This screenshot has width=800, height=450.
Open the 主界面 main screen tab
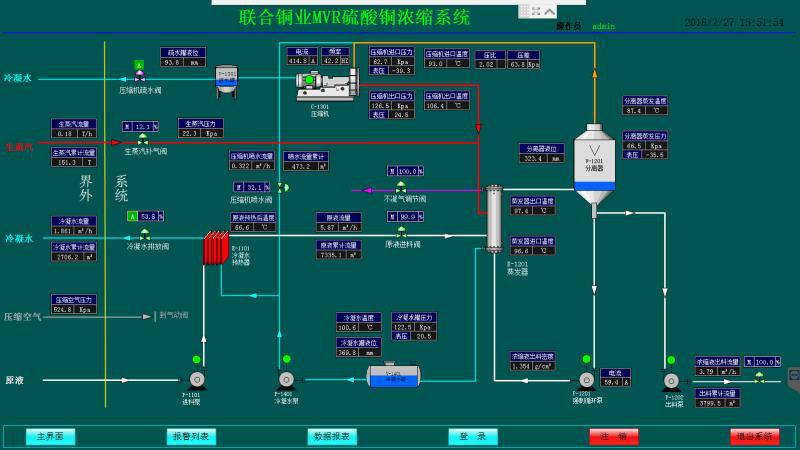pyautogui.click(x=51, y=436)
